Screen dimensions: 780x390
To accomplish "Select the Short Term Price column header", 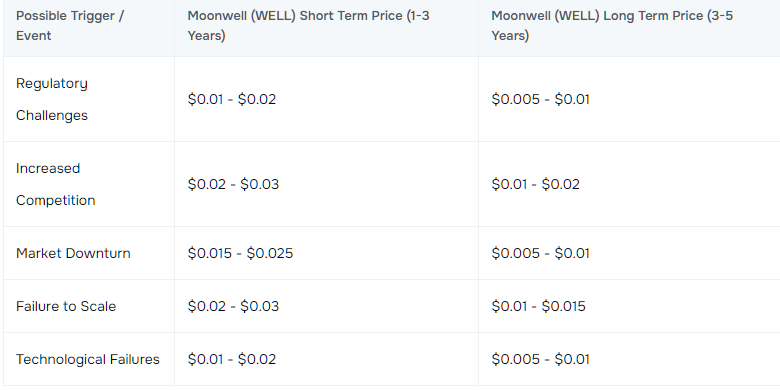I will [x=308, y=25].
